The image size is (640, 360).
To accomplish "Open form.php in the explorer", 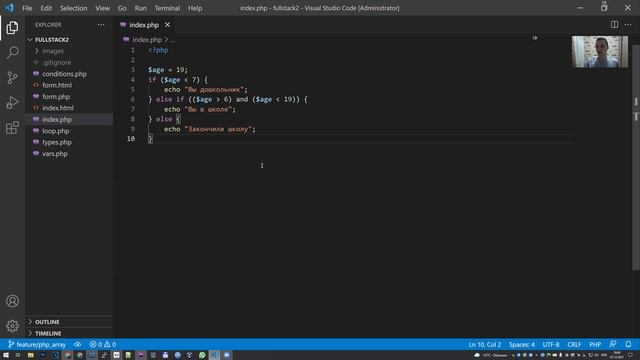I will pyautogui.click(x=56, y=97).
